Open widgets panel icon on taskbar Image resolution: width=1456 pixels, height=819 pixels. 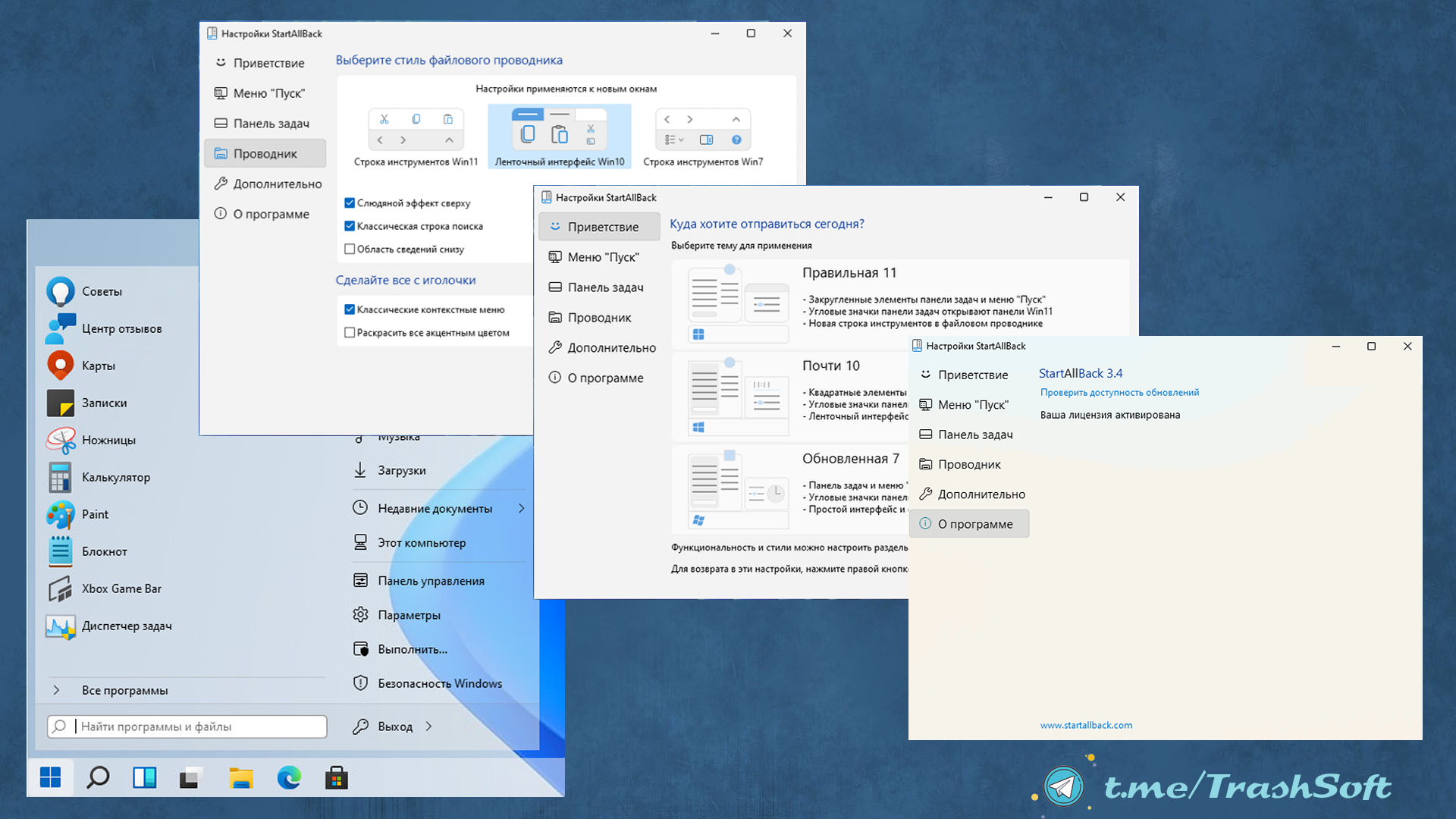pos(145,777)
